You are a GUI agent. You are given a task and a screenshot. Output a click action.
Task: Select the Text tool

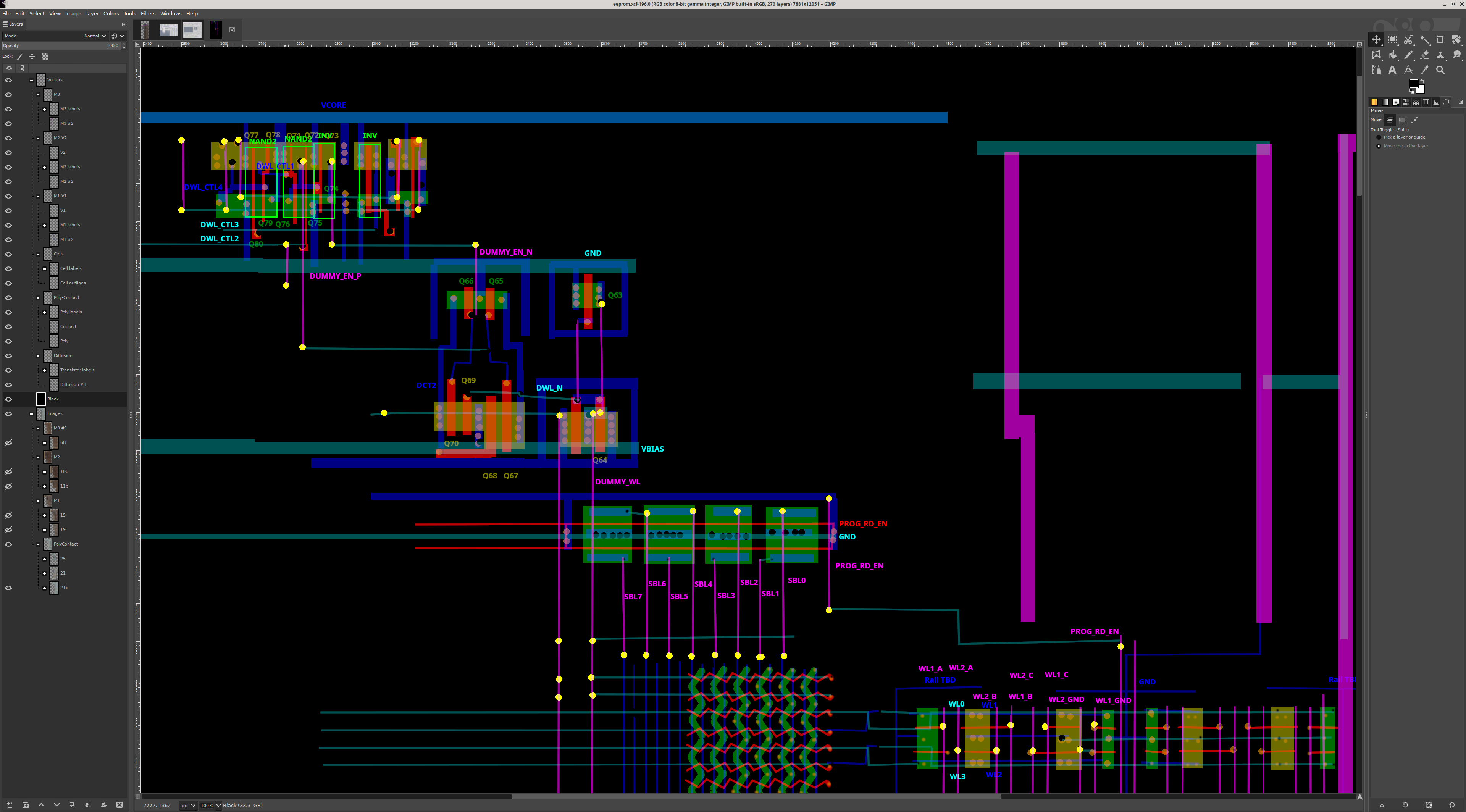(x=1392, y=70)
